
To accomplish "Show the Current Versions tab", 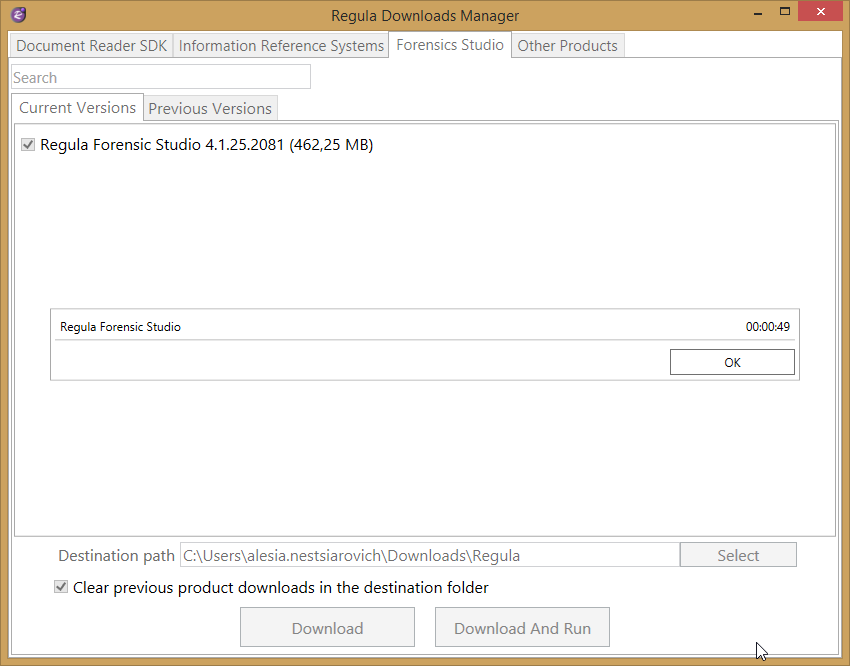I will (x=78, y=108).
